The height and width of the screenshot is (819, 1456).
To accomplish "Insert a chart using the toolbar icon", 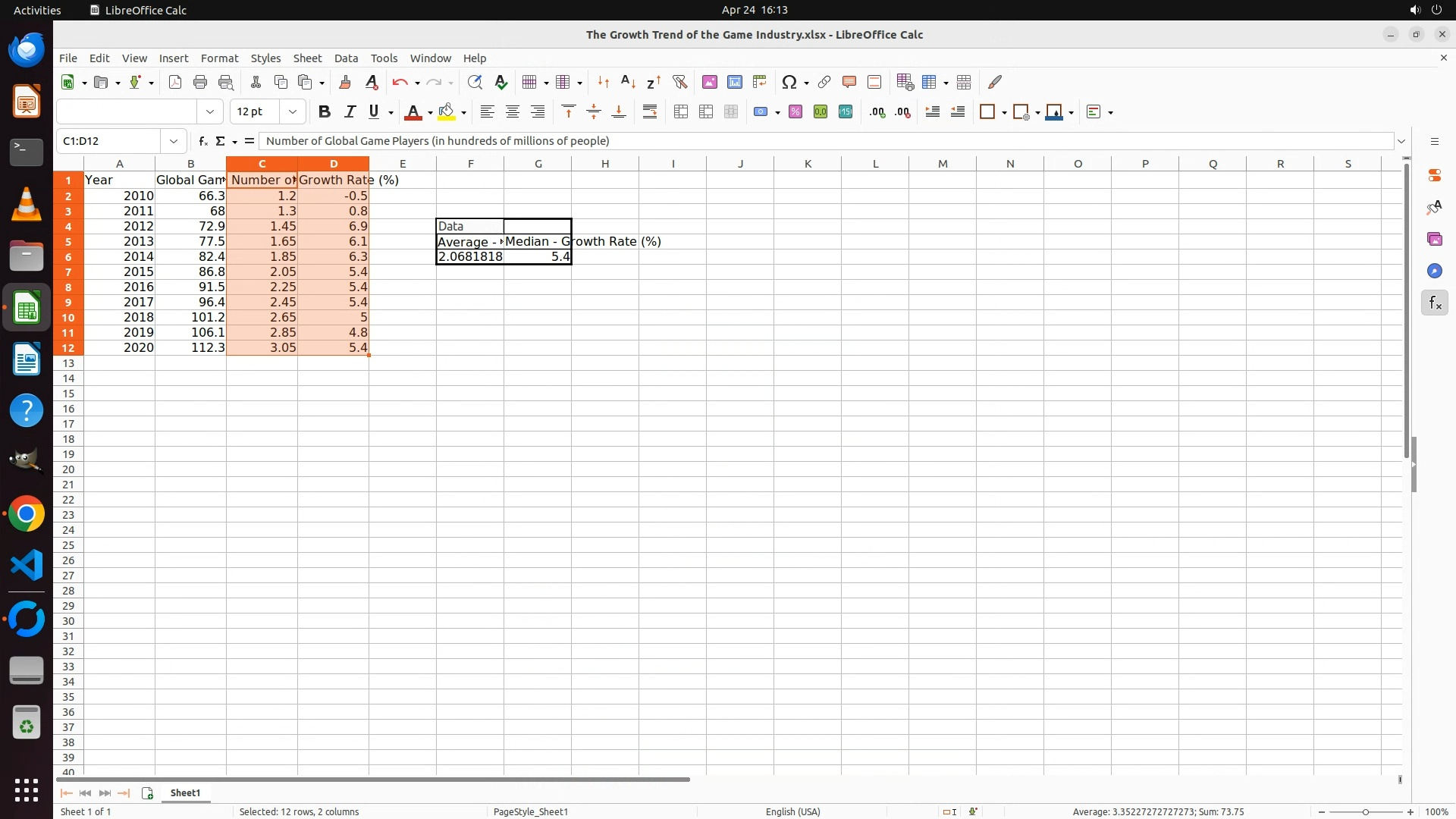I will coord(734,82).
